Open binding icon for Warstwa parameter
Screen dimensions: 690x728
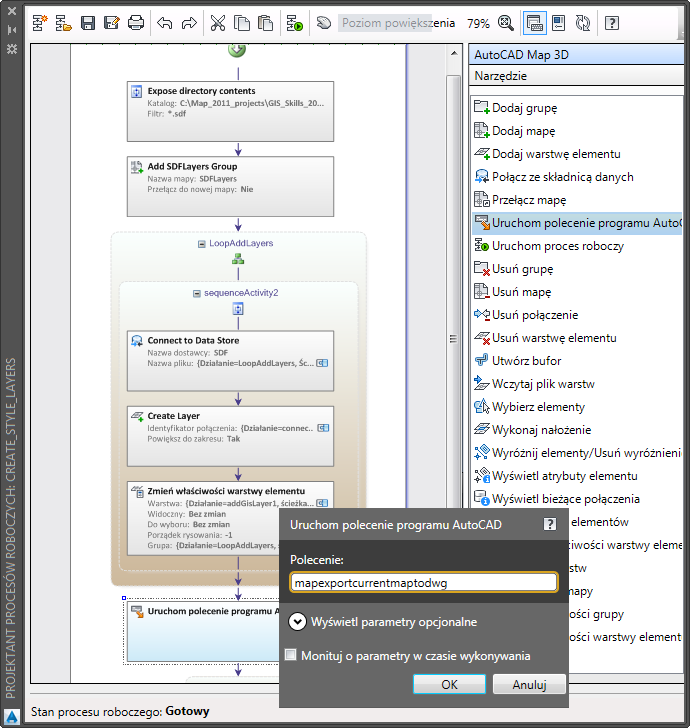point(322,503)
